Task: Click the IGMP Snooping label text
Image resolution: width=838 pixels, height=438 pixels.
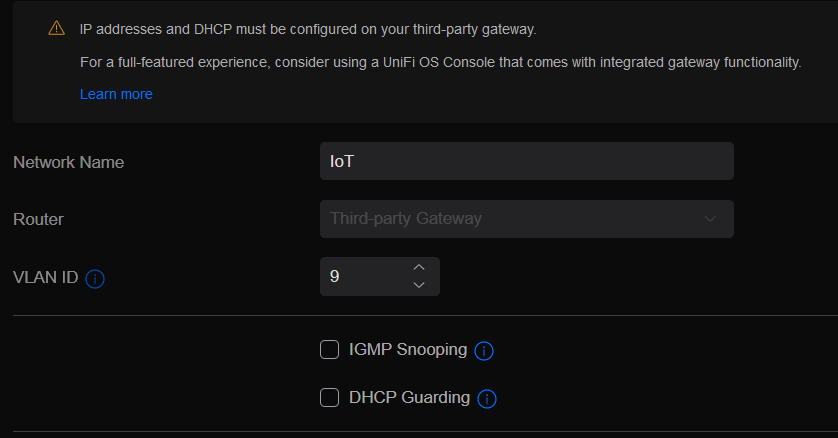Action: click(408, 350)
